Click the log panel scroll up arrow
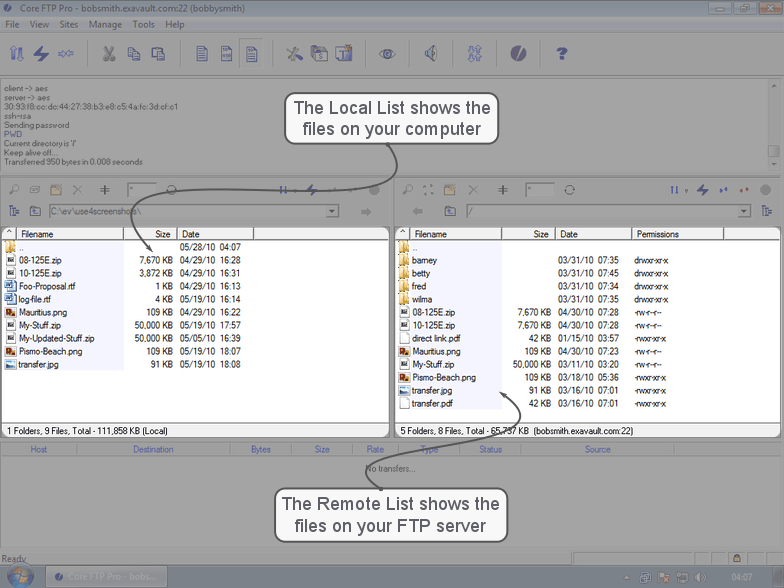784x588 pixels. point(774,86)
